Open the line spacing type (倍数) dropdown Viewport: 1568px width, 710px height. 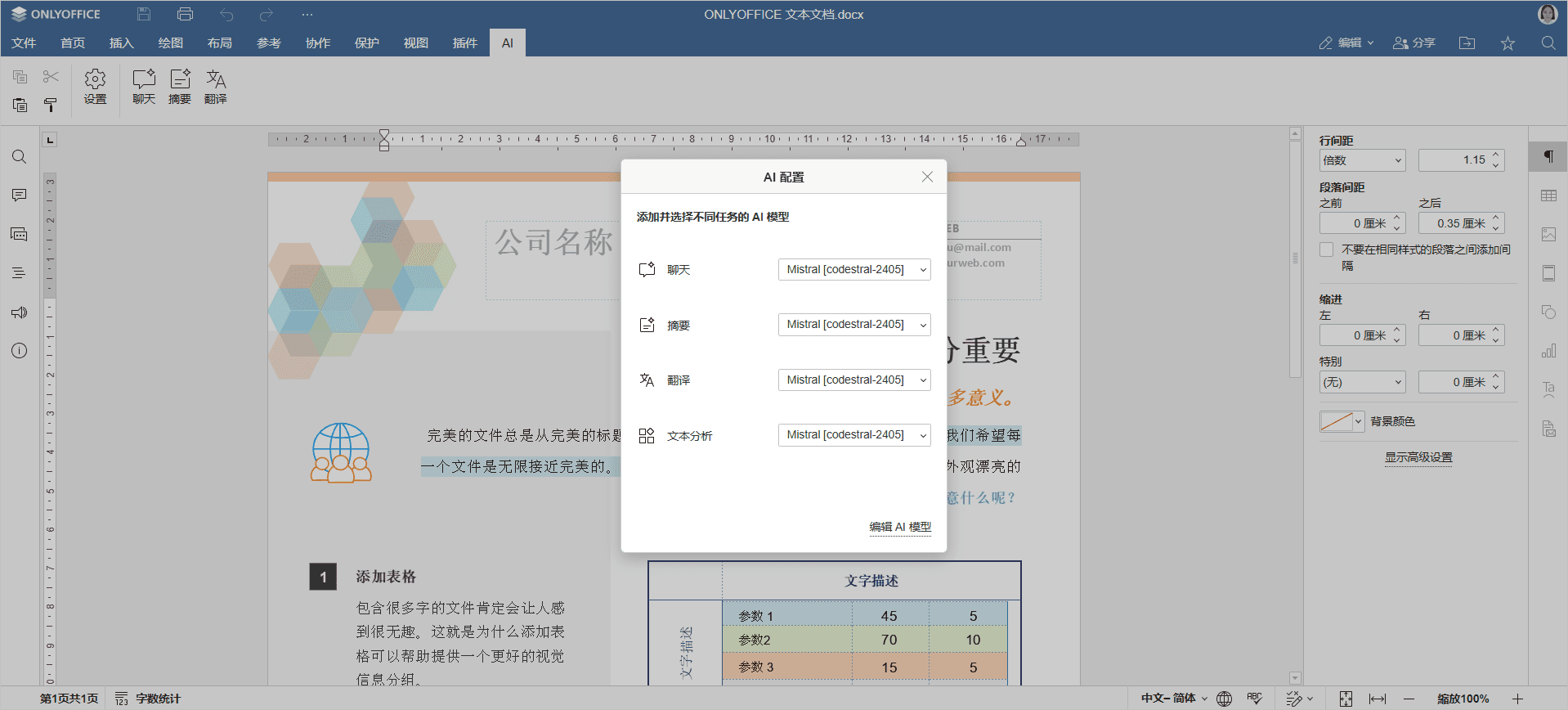point(1362,160)
